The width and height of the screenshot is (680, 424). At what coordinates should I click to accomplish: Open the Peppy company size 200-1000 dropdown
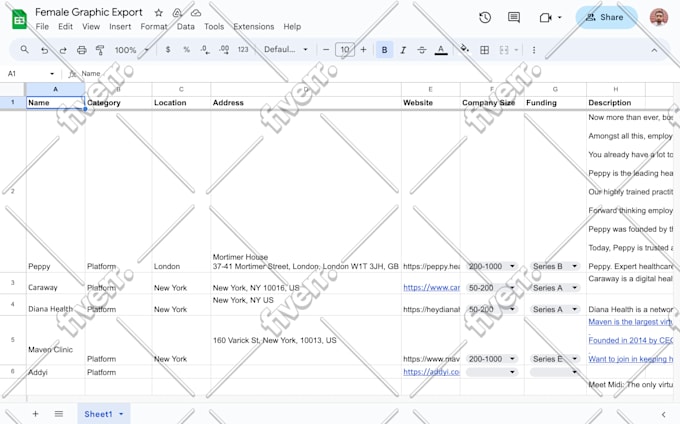(x=492, y=266)
